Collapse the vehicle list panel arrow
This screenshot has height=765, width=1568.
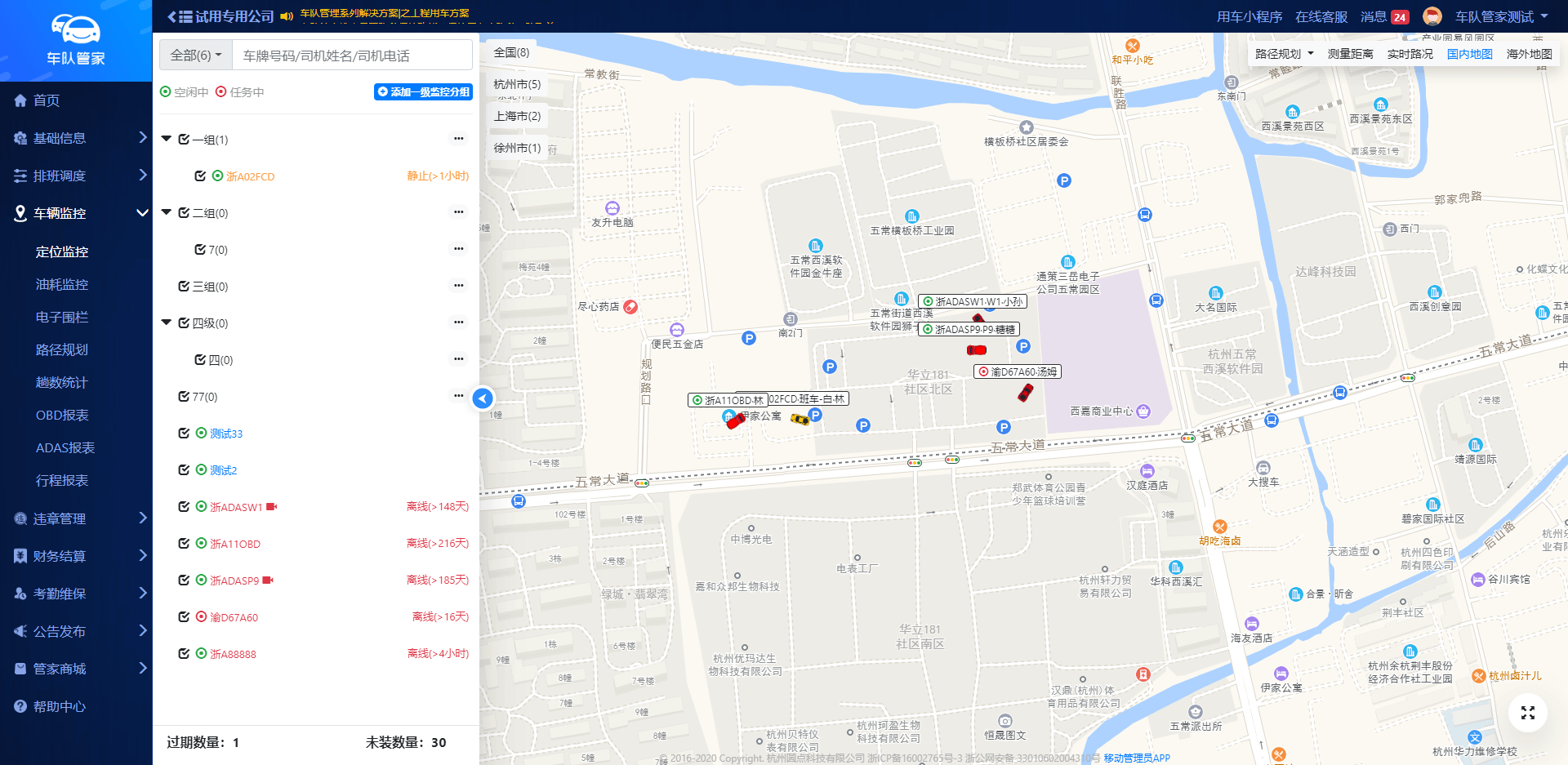coord(483,398)
